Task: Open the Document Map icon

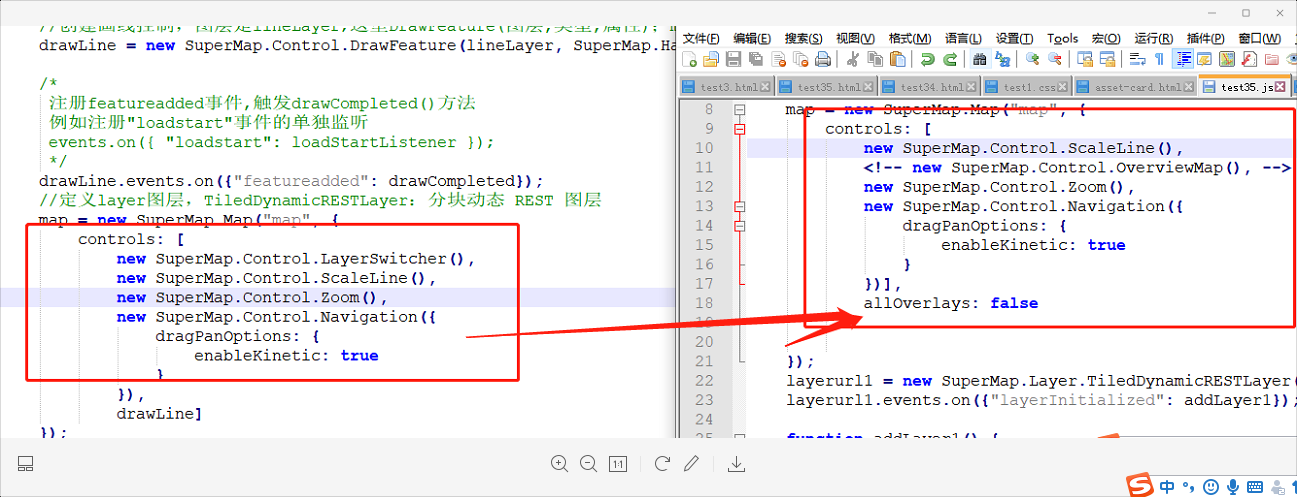Action: (1227, 59)
